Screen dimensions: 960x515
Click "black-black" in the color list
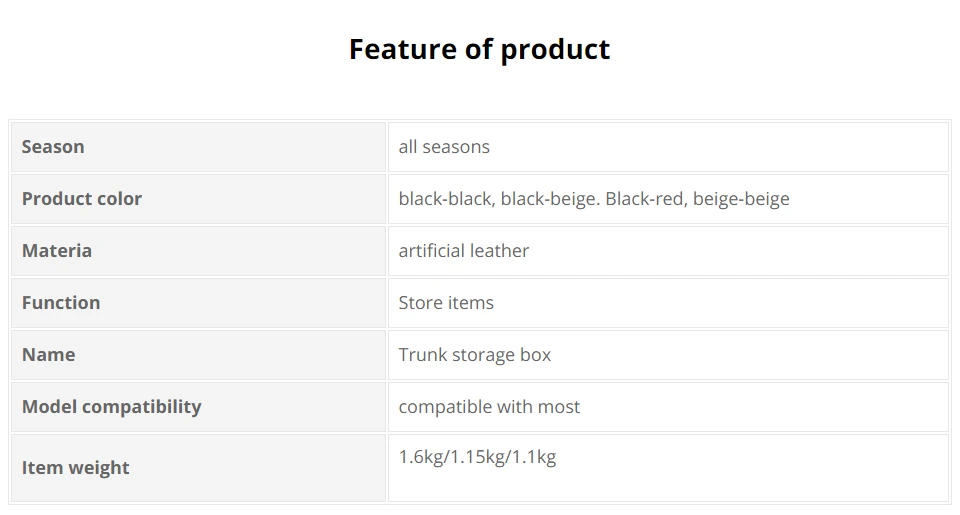pyautogui.click(x=444, y=199)
